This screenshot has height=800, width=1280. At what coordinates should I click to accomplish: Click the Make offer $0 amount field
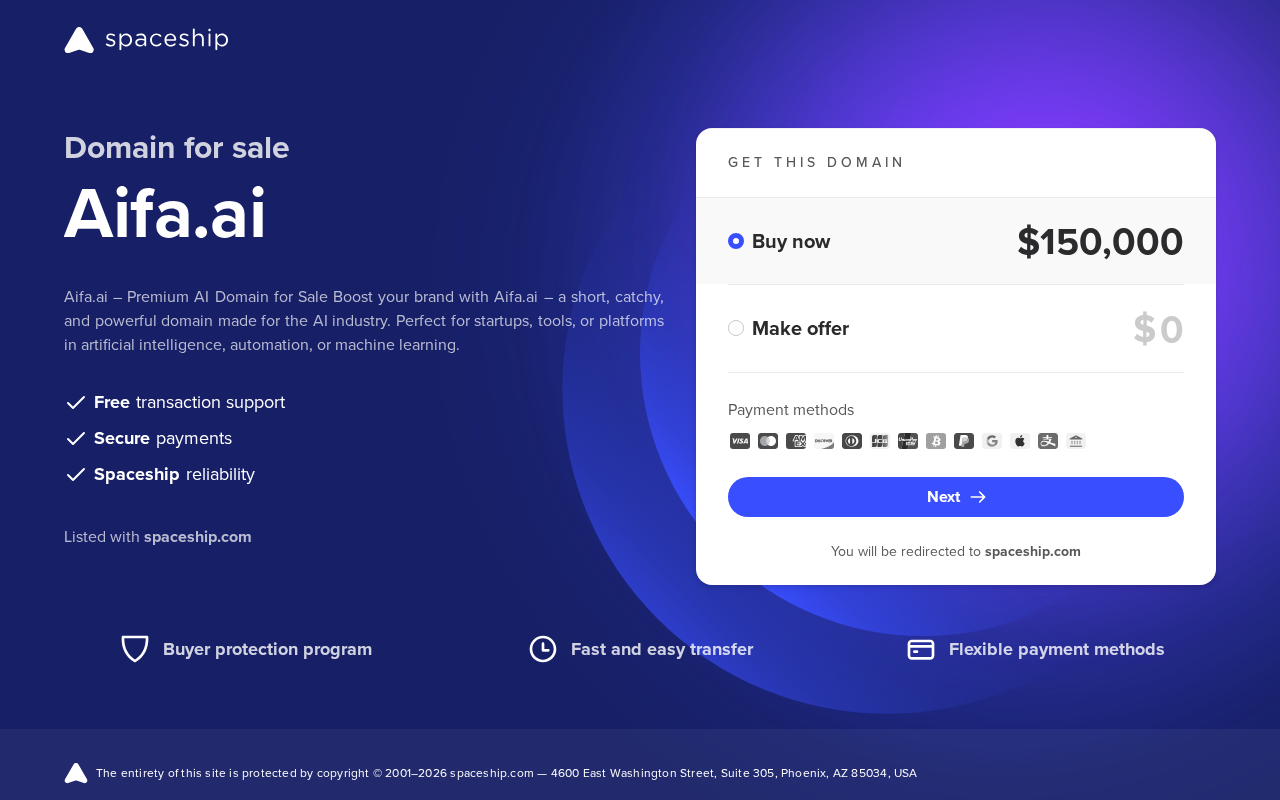point(1158,329)
